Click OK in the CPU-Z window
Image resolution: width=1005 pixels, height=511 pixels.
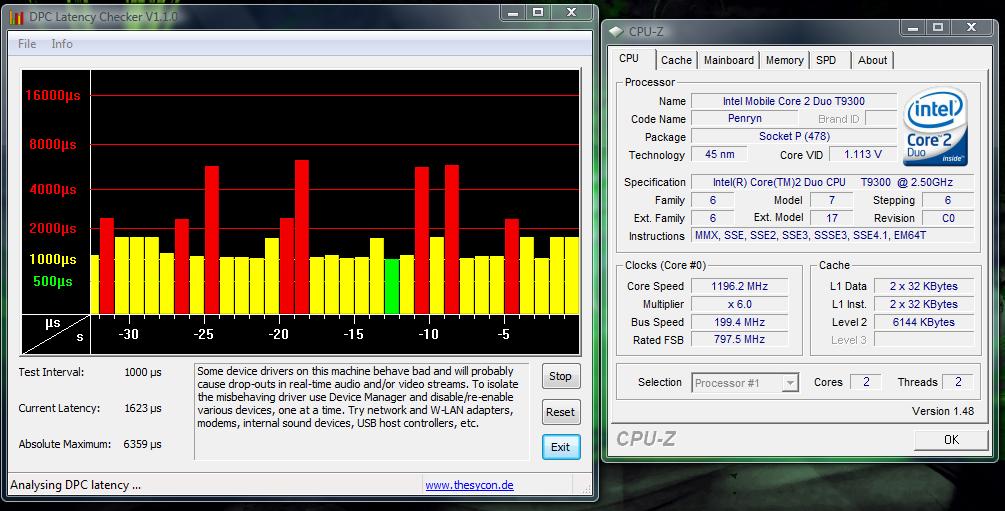coord(951,440)
